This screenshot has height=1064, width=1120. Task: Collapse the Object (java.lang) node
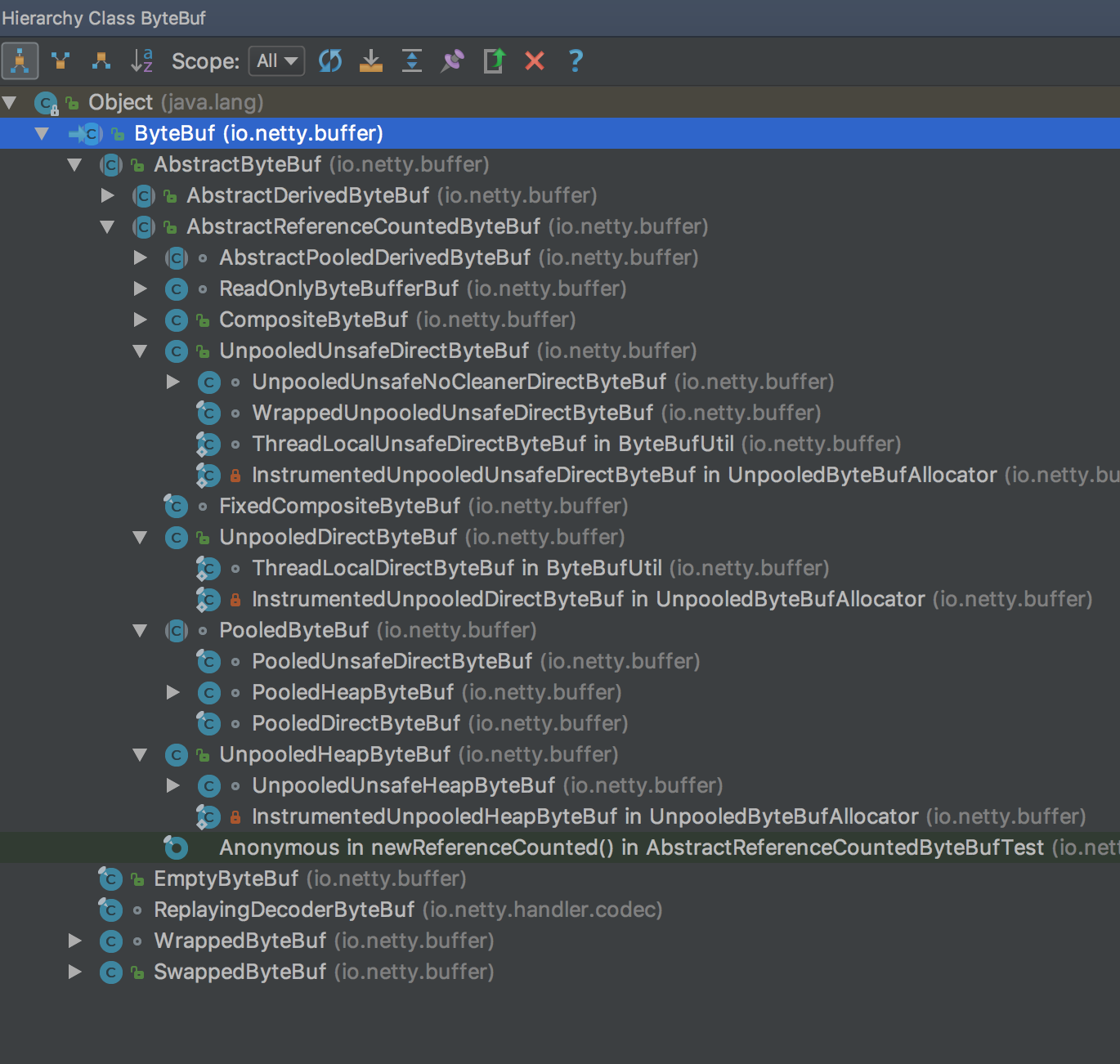click(10, 102)
